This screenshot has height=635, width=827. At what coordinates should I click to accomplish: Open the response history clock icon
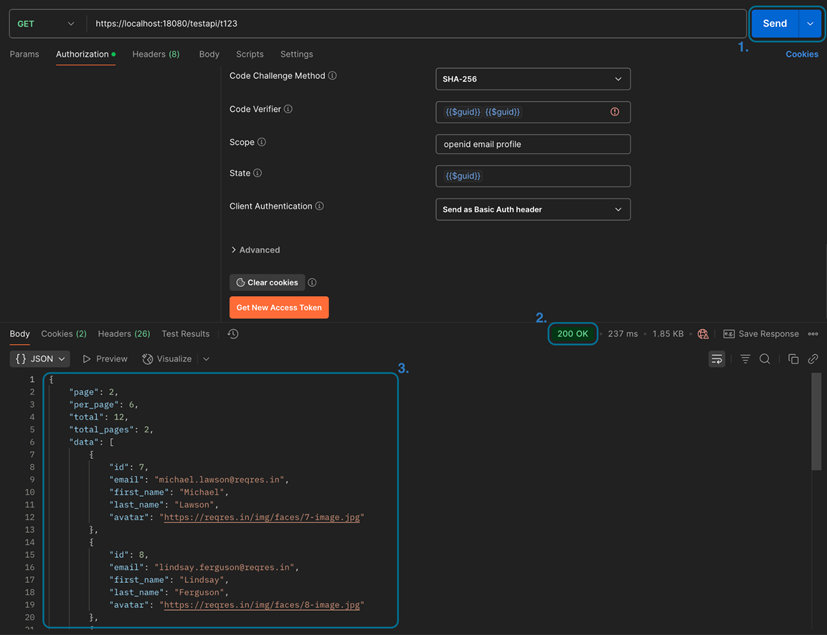(x=233, y=334)
